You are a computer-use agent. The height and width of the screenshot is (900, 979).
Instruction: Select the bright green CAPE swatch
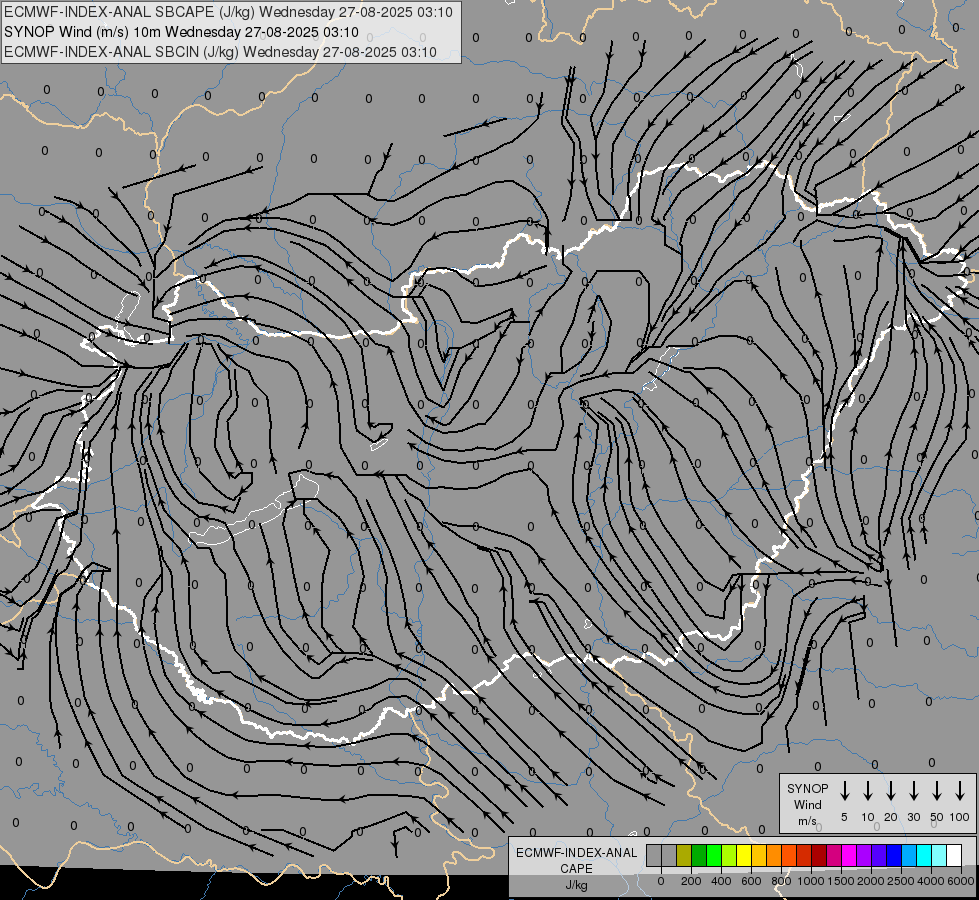714,855
